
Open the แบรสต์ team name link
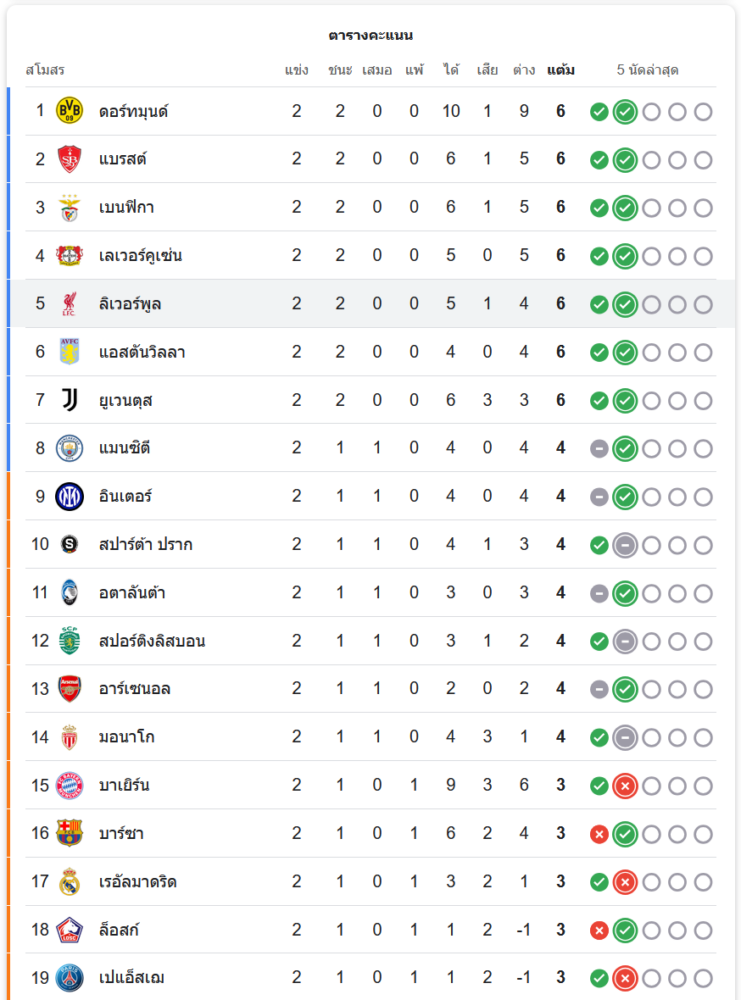pyautogui.click(x=123, y=159)
